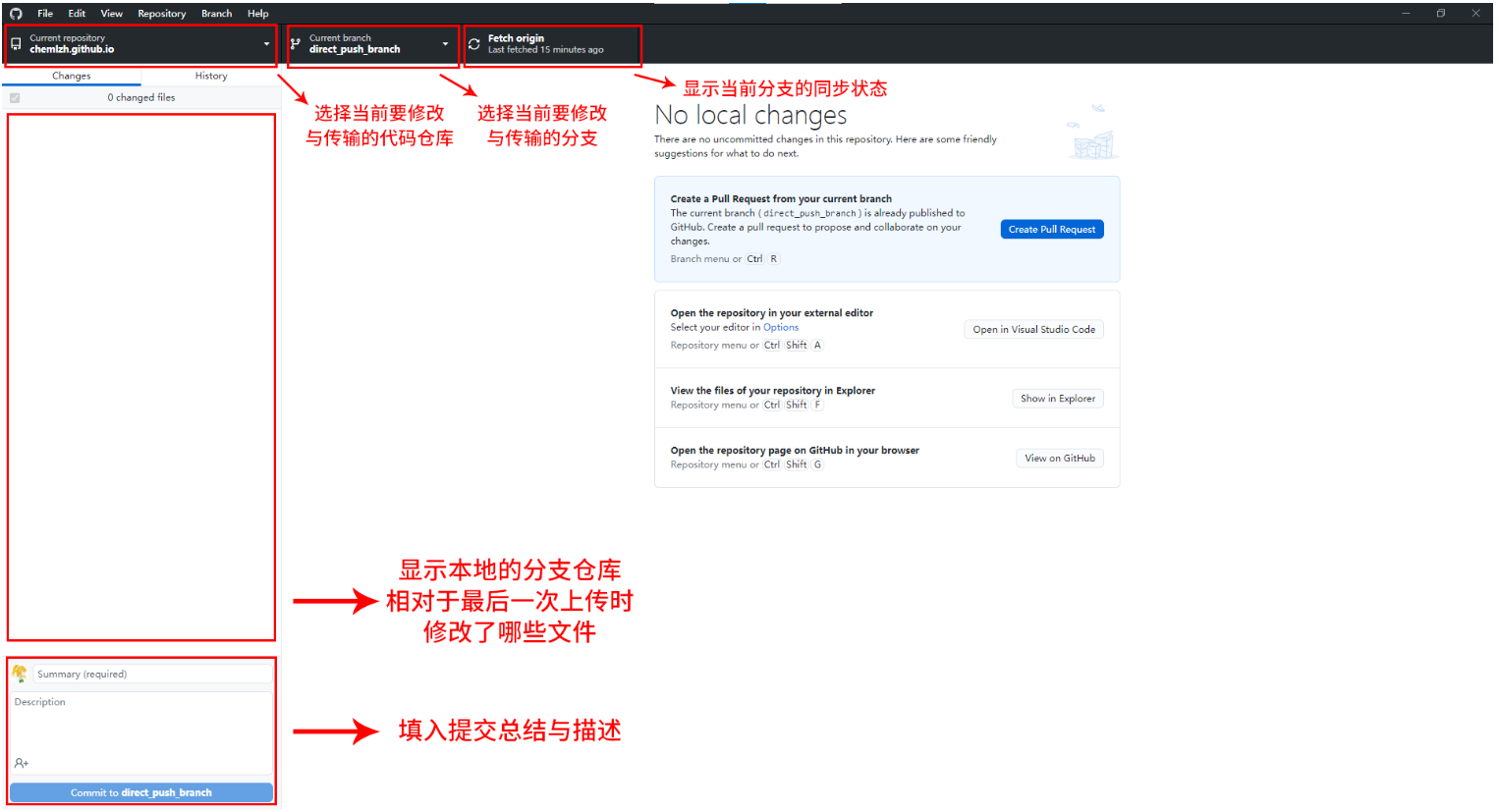This screenshot has height=812, width=1498.
Task: Click Commit to direct_push_branch button
Action: tap(141, 792)
